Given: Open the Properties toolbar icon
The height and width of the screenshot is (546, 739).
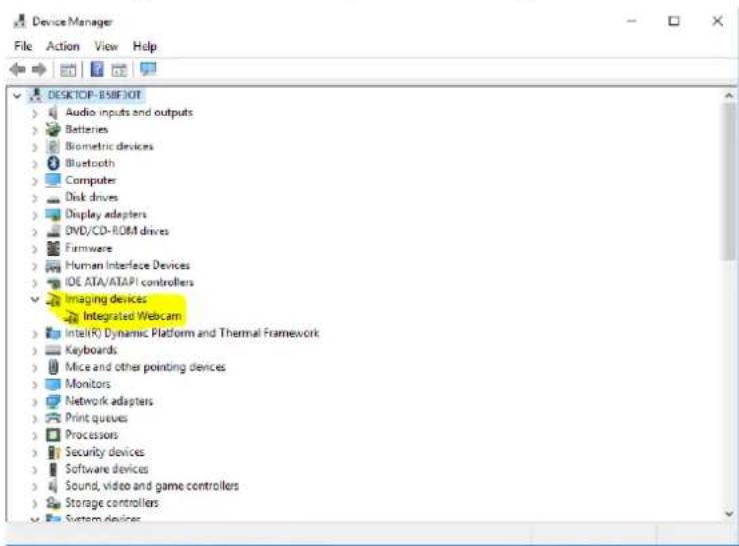Looking at the screenshot, I should pos(68,70).
